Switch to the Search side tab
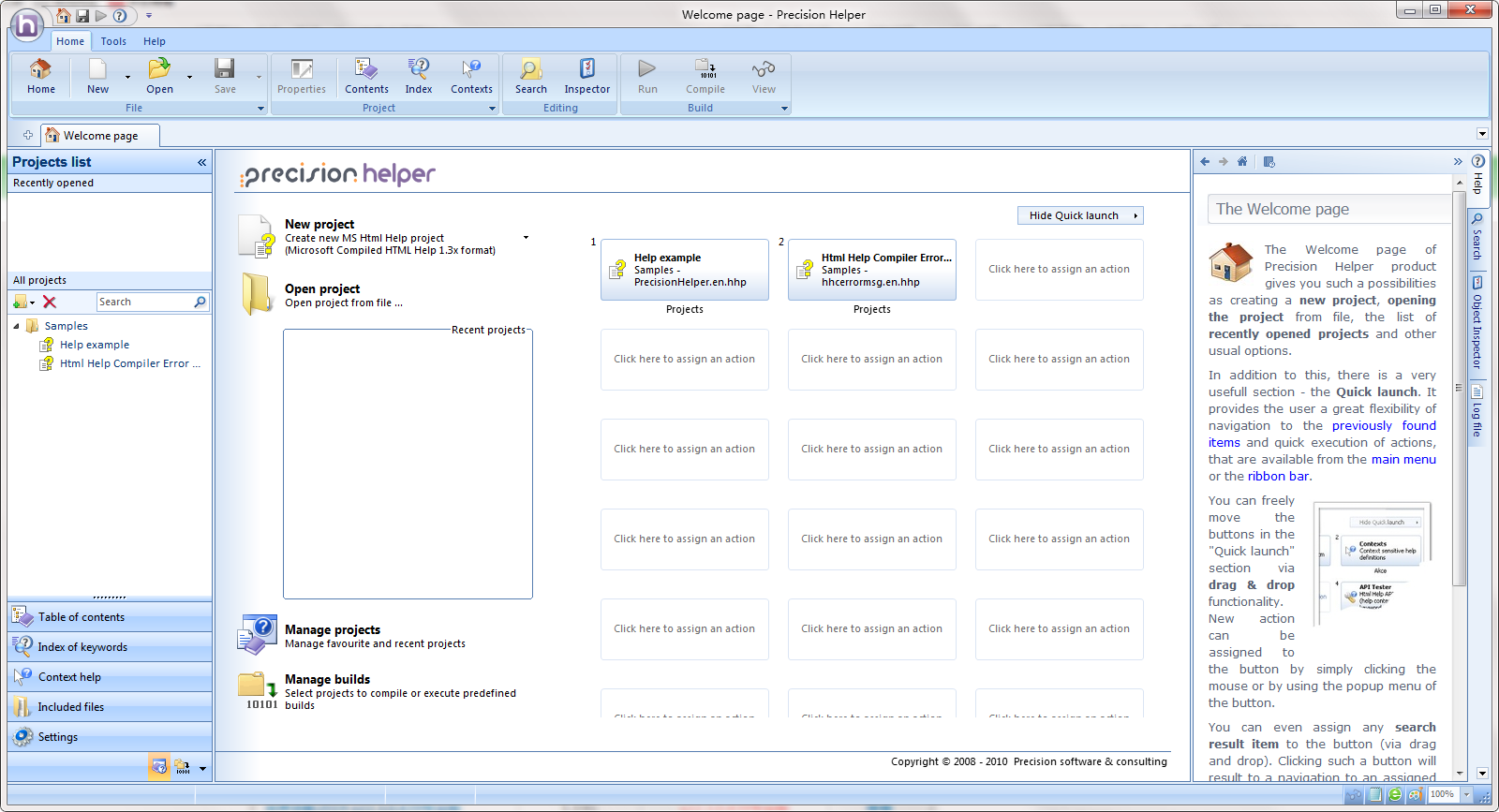 (x=1477, y=236)
